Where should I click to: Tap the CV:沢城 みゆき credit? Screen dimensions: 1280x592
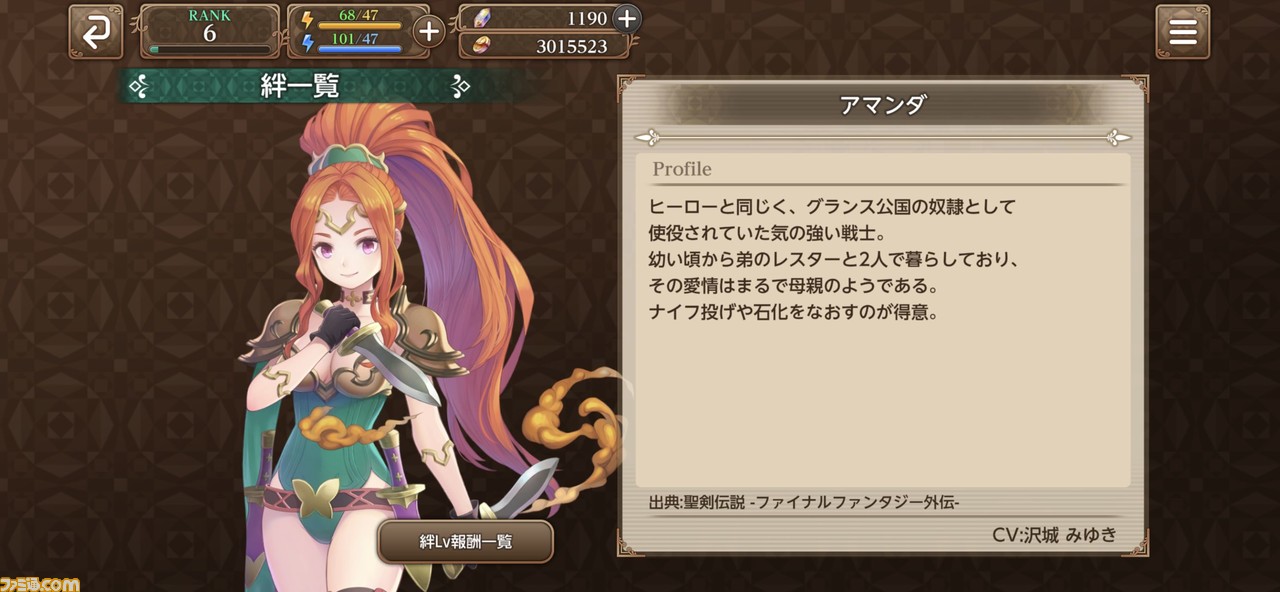(1054, 534)
